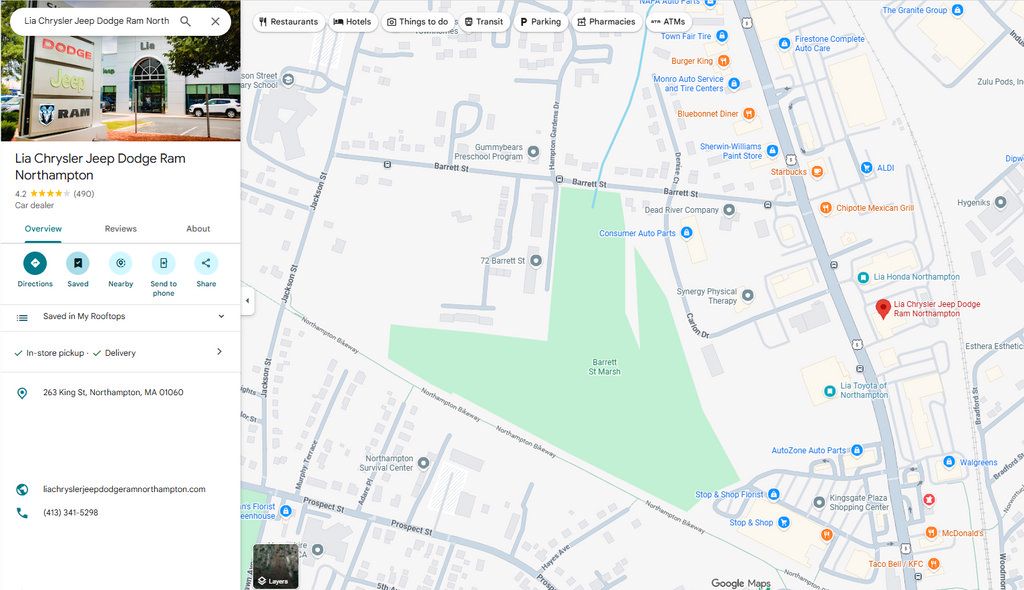This screenshot has height=590, width=1024.
Task: Click the Consumer Auto Parts marker
Action: coord(686,233)
